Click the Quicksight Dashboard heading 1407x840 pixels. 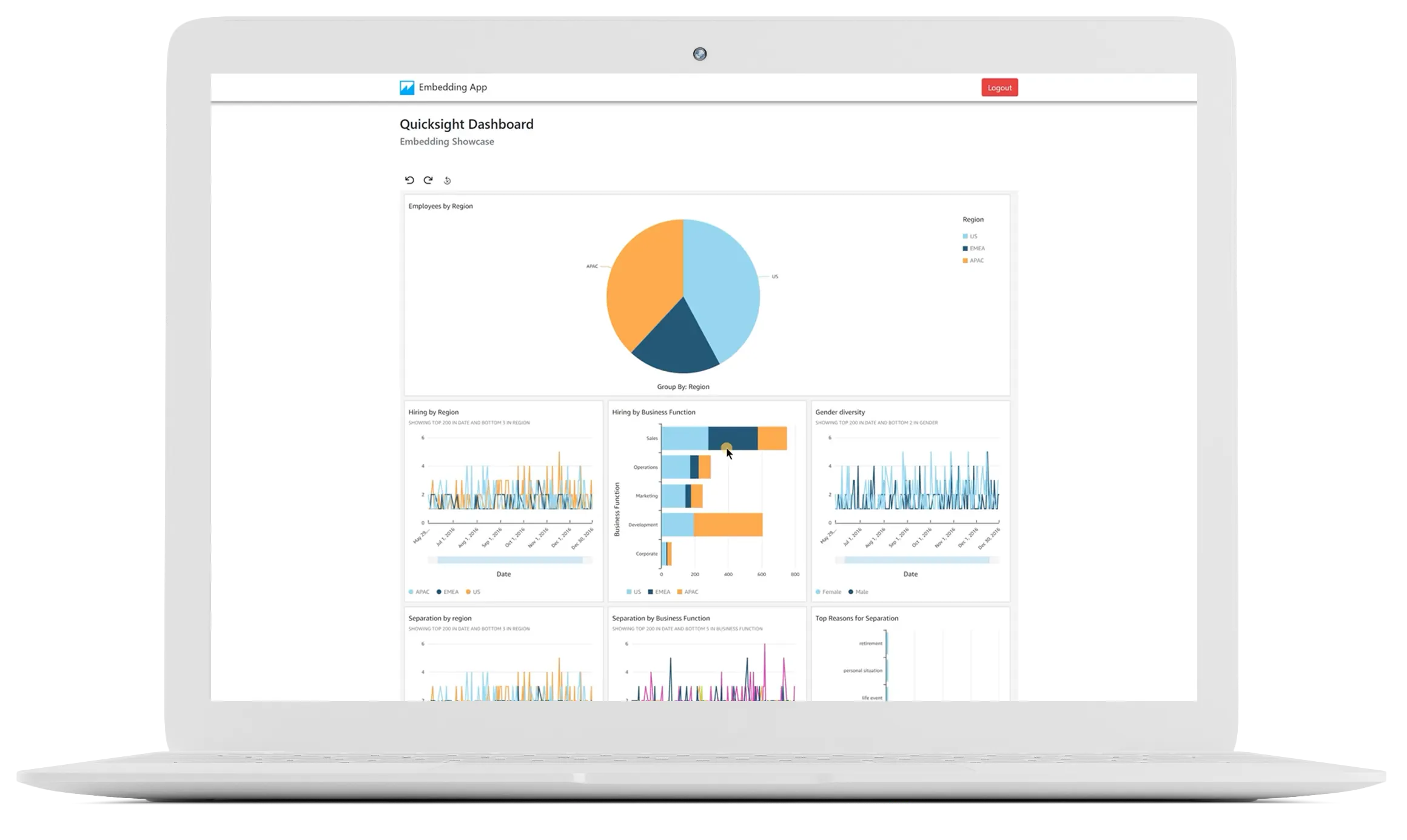click(466, 124)
